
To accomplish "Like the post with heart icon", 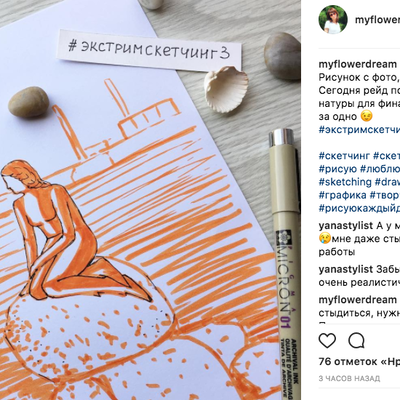I will tap(327, 340).
